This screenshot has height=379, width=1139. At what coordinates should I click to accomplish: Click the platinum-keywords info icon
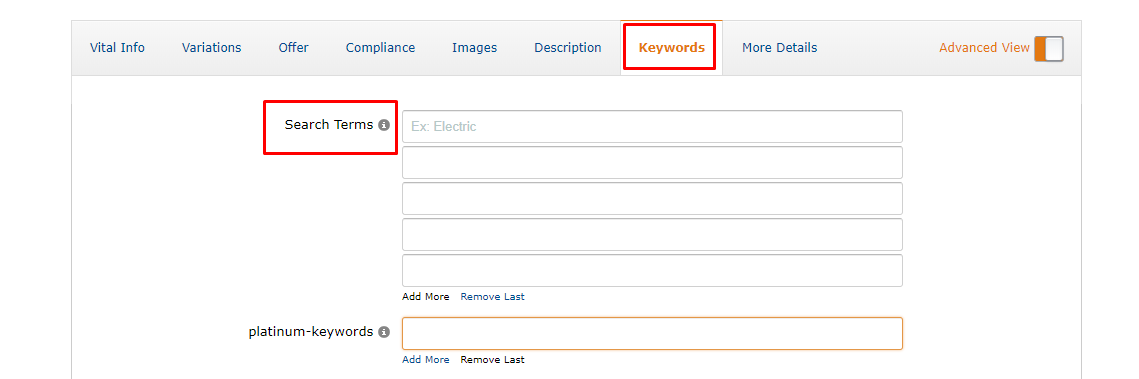[x=384, y=332]
